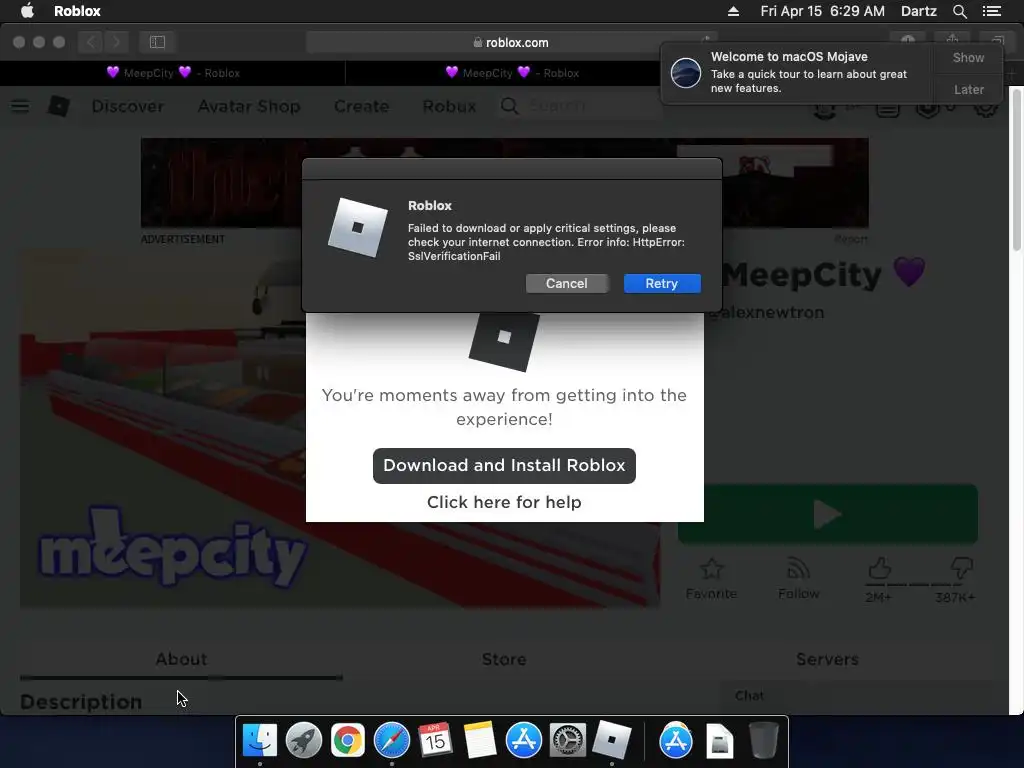Follow the MeepCity experience
This screenshot has height=768, width=1024.
click(798, 579)
